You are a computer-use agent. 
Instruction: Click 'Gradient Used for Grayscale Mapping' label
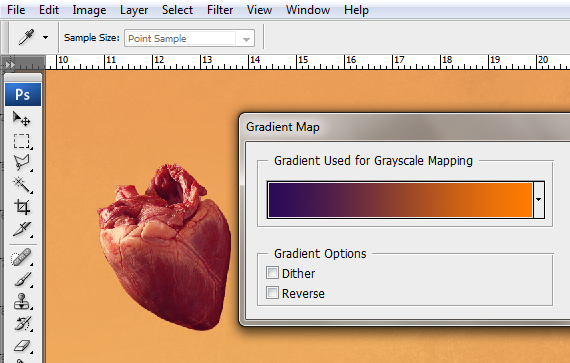373,161
